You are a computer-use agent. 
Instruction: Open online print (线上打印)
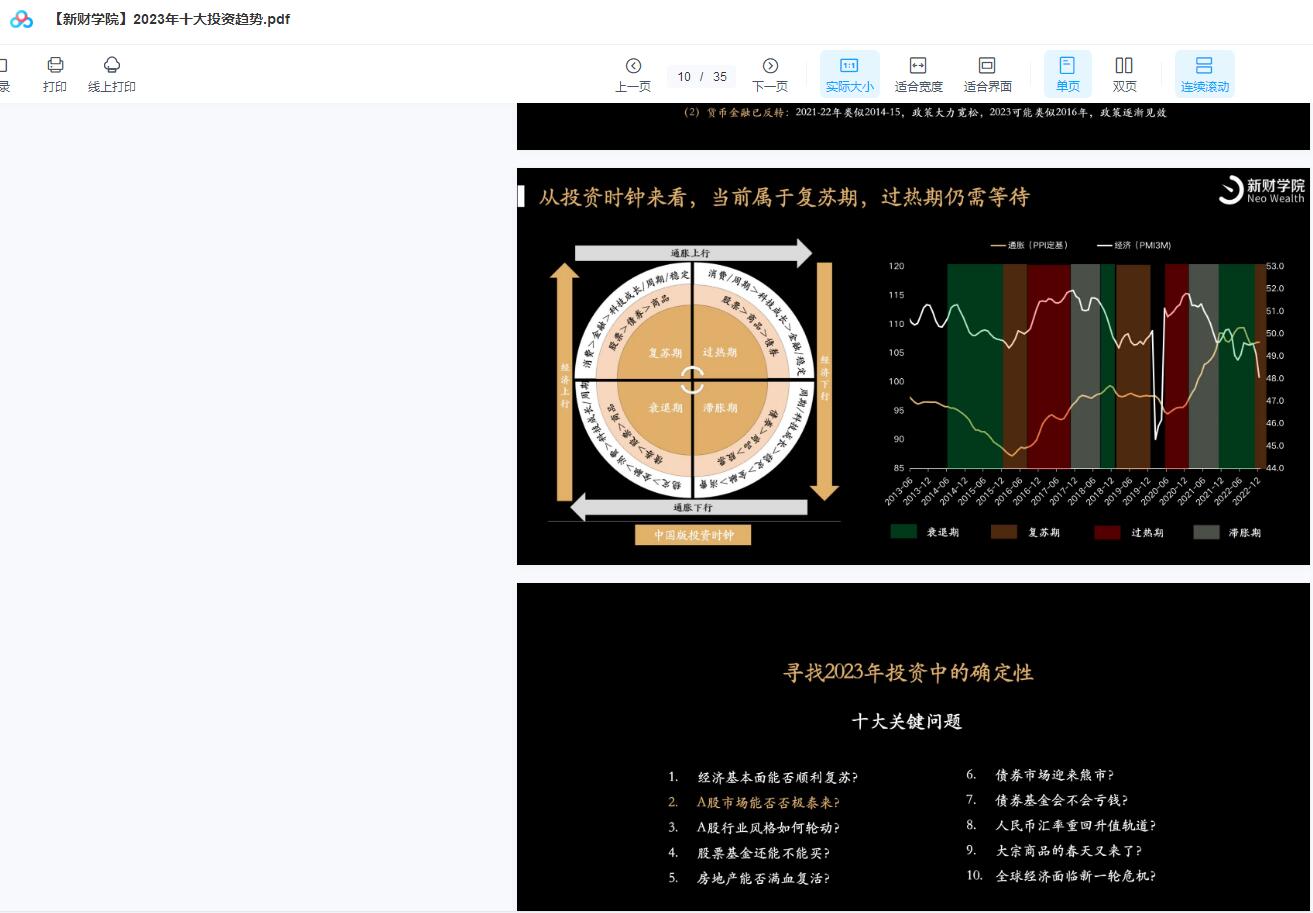pyautogui.click(x=111, y=66)
